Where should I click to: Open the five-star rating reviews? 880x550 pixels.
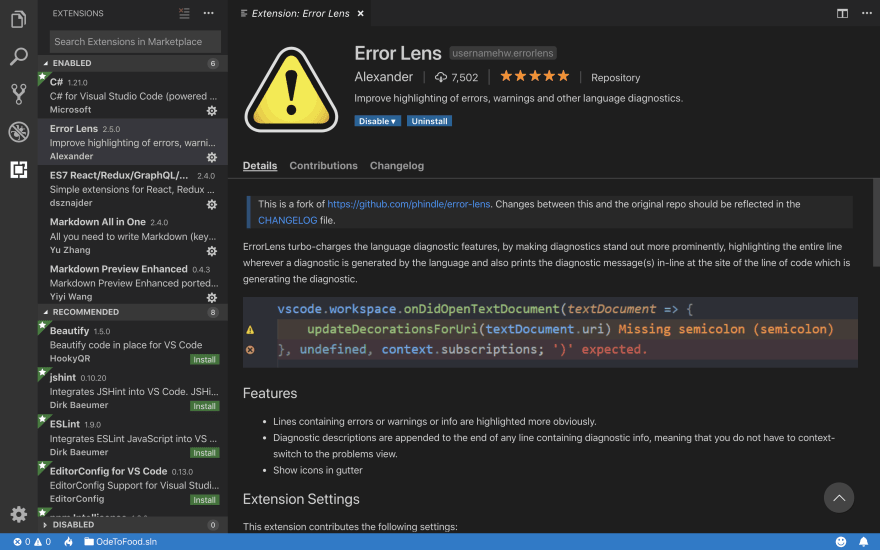point(534,76)
